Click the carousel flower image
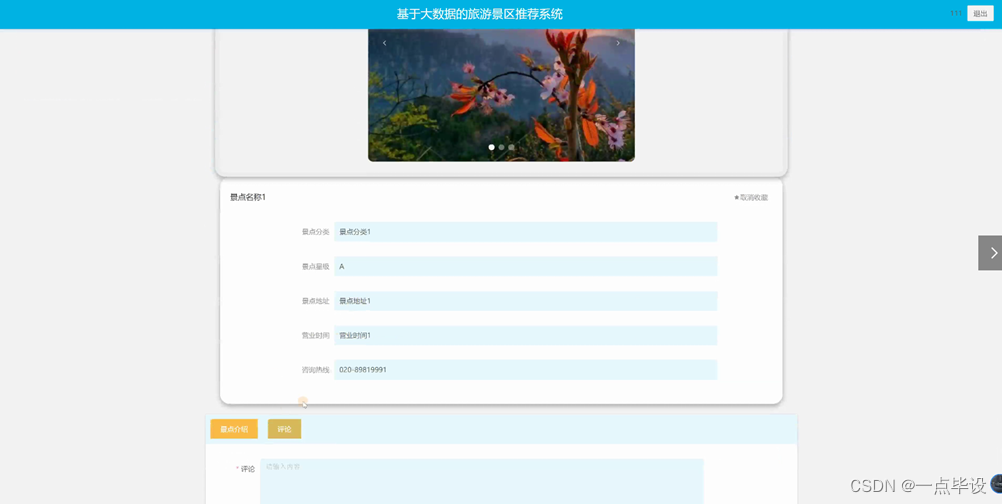Image resolution: width=1002 pixels, height=504 pixels. (x=501, y=95)
